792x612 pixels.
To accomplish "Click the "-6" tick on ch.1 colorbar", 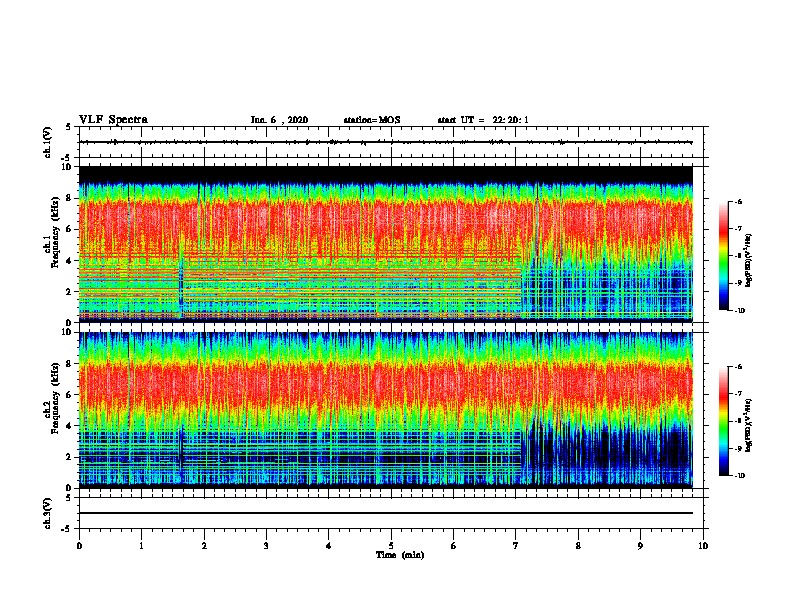I will point(738,202).
